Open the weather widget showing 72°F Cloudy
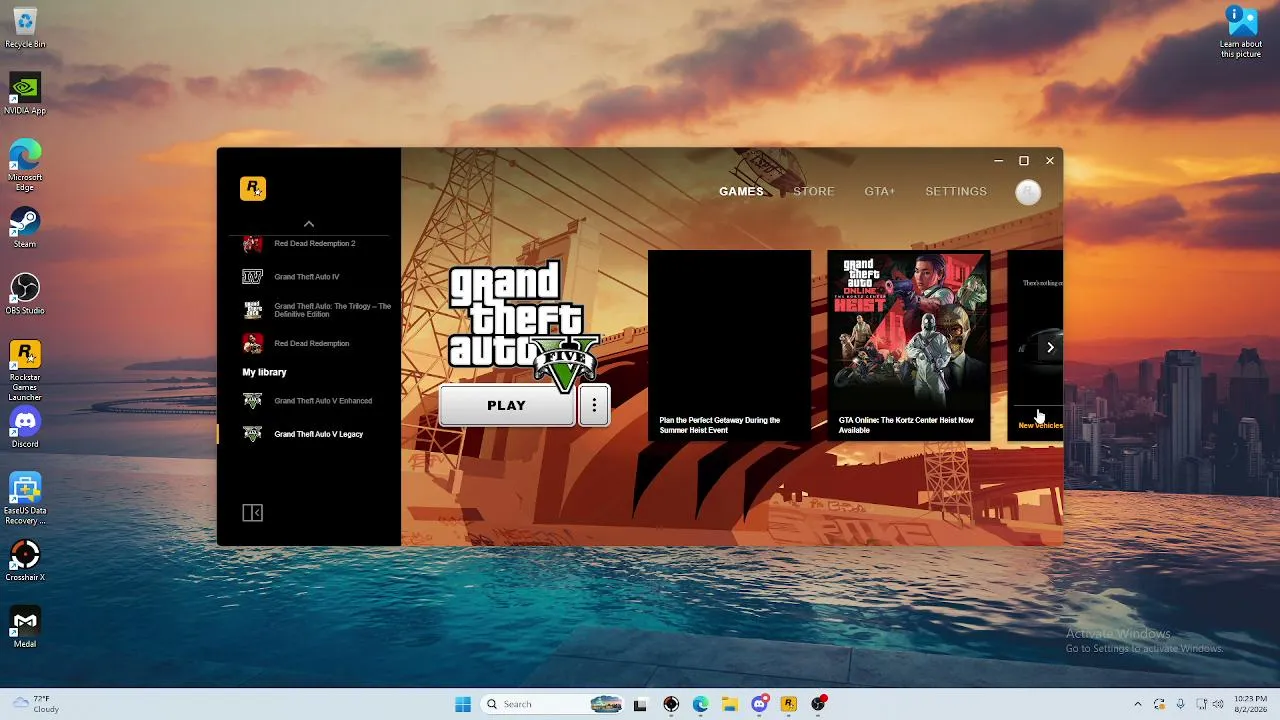Screen dimensions: 1280x720 pyautogui.click(x=36, y=704)
